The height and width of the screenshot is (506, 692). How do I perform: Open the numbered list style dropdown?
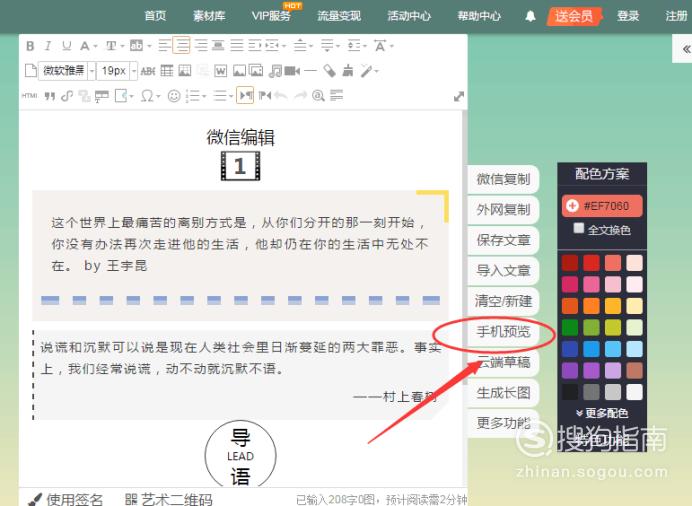point(203,96)
